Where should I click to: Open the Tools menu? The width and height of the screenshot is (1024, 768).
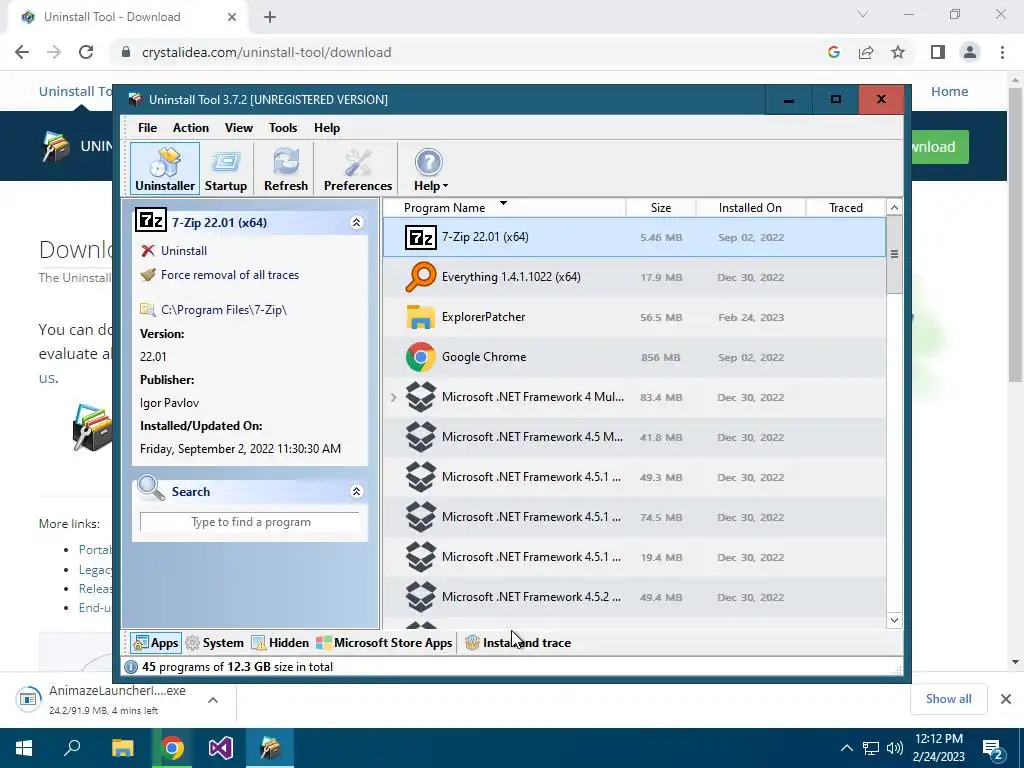(x=283, y=128)
